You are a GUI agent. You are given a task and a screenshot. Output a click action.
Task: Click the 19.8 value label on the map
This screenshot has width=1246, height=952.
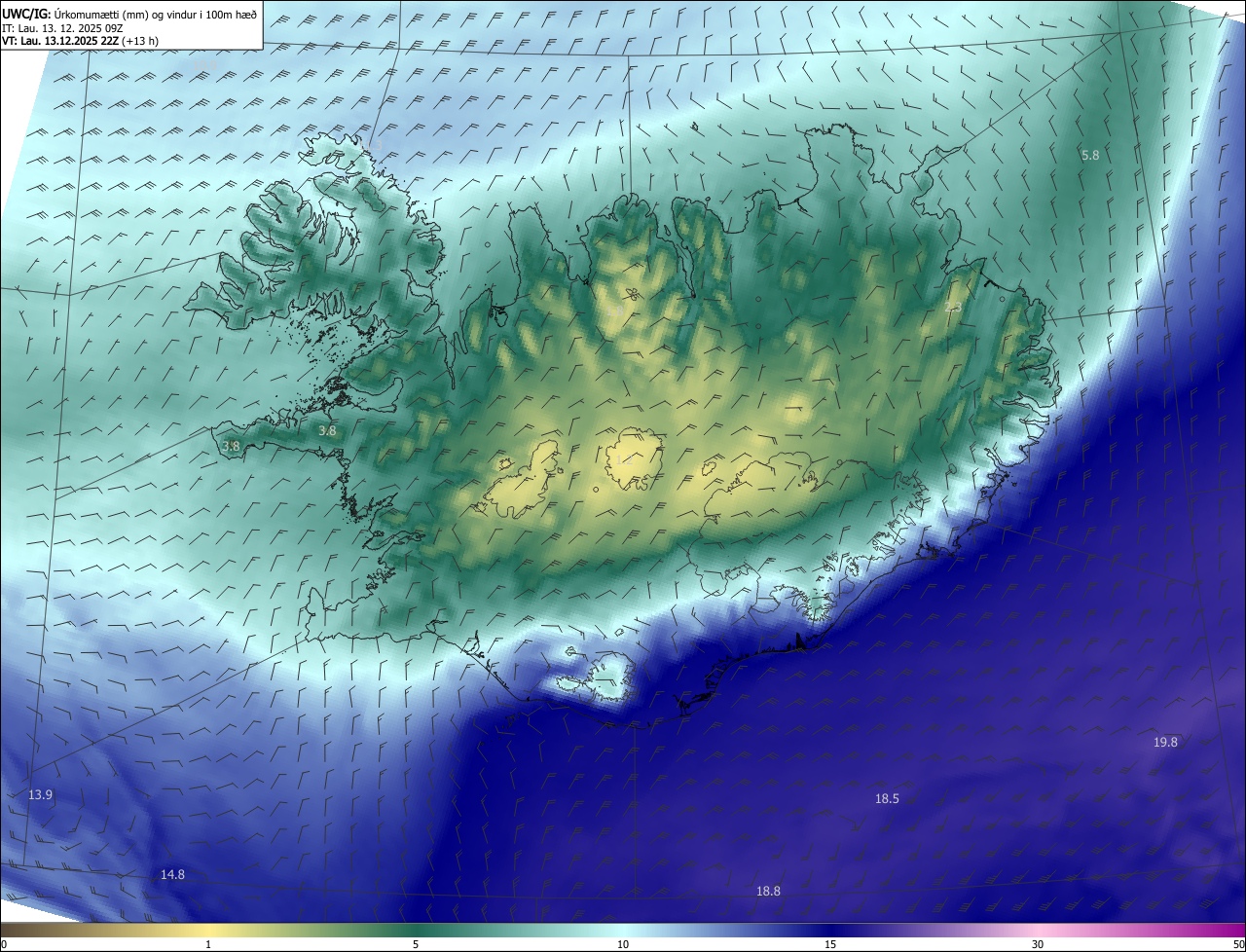(x=1165, y=742)
